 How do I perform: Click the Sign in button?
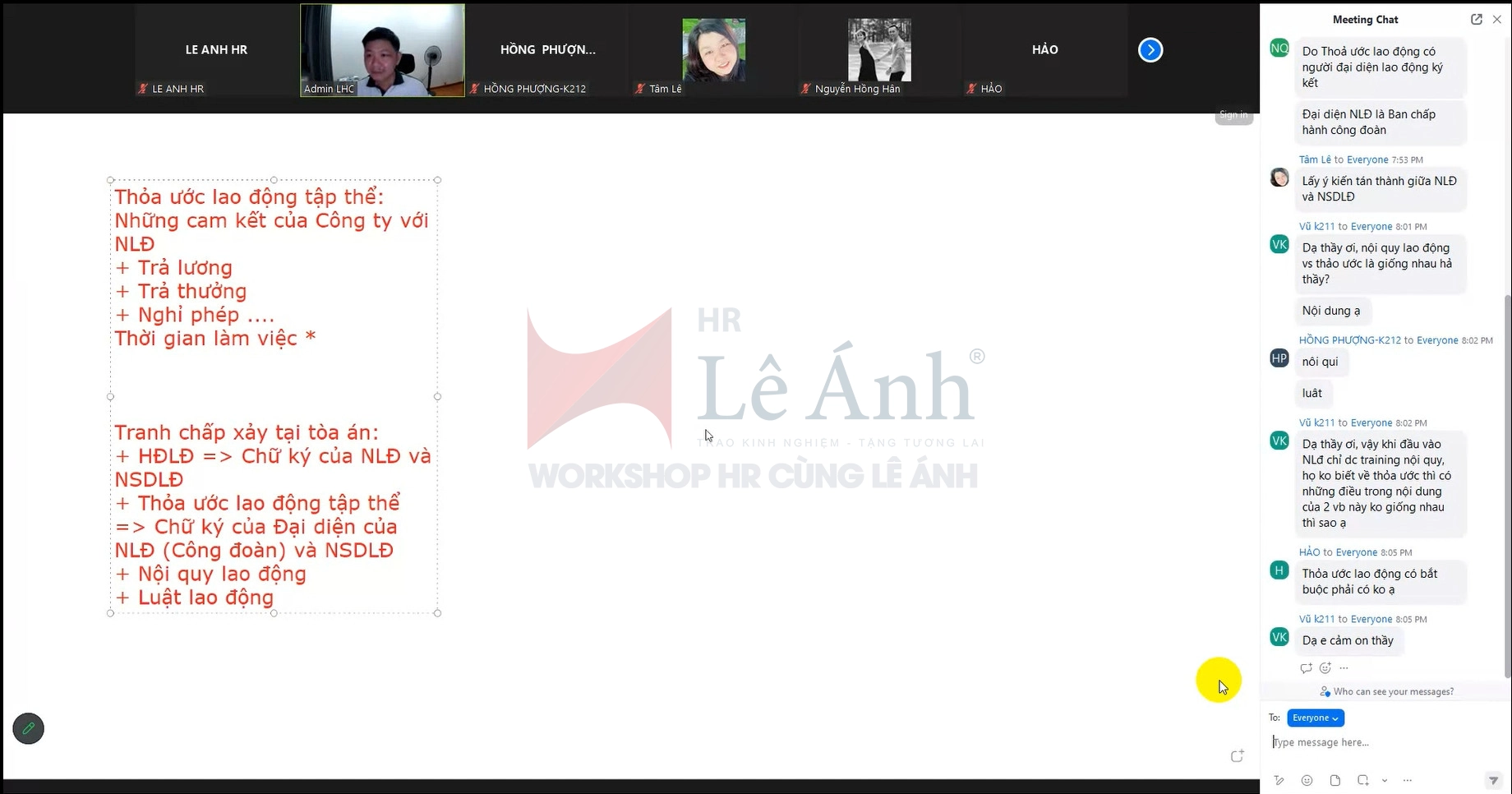click(x=1233, y=115)
